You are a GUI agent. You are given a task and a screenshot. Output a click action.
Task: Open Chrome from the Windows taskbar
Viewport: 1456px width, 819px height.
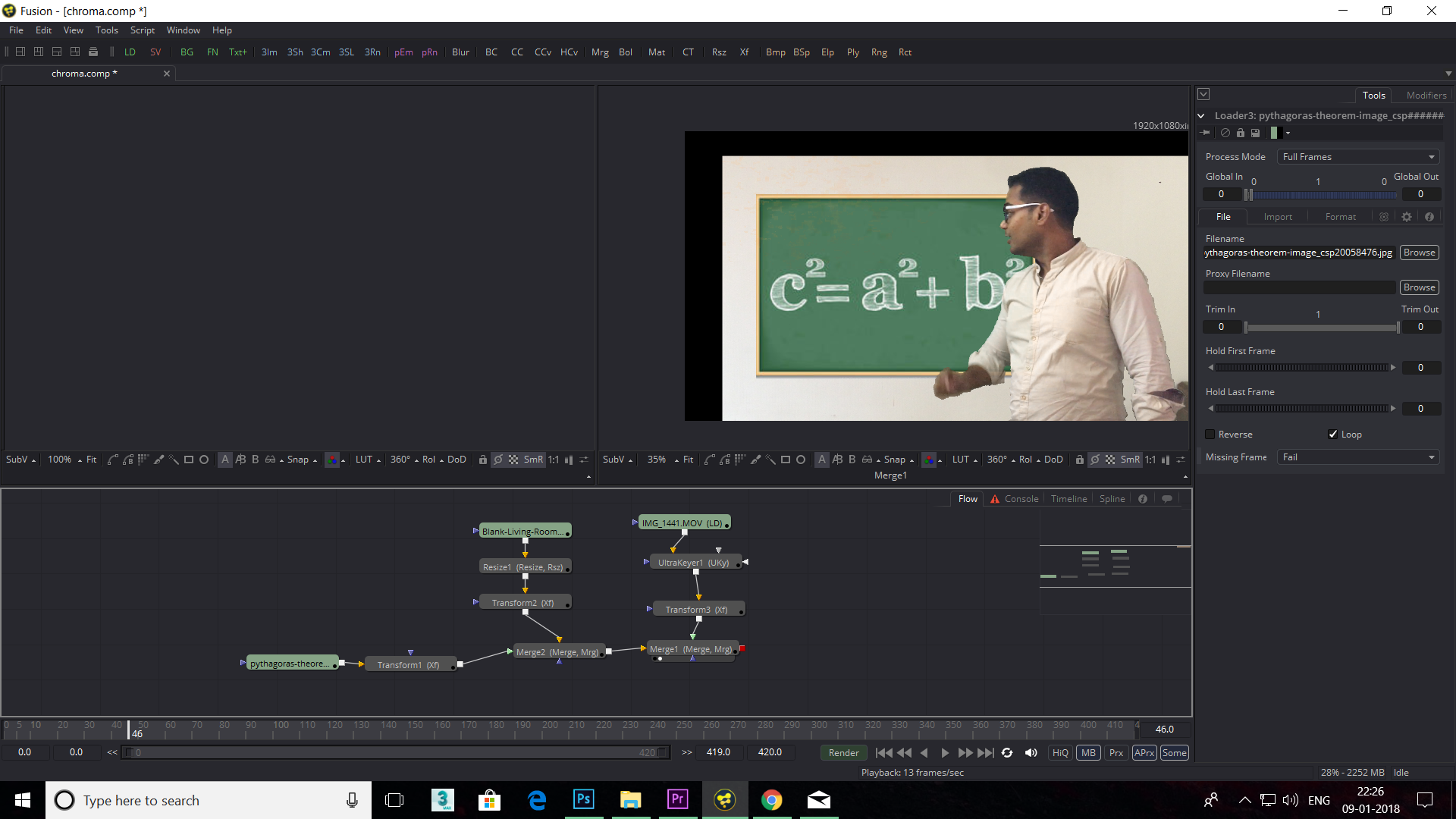coord(771,800)
